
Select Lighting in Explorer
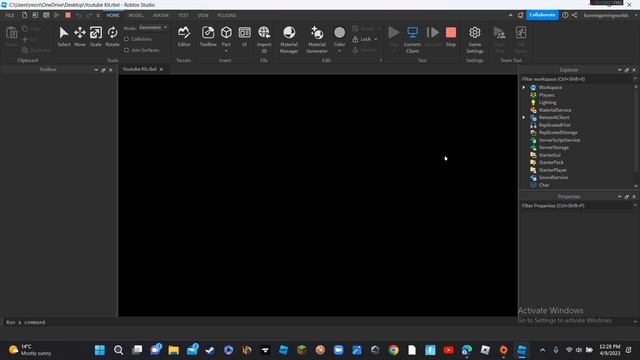tap(547, 102)
